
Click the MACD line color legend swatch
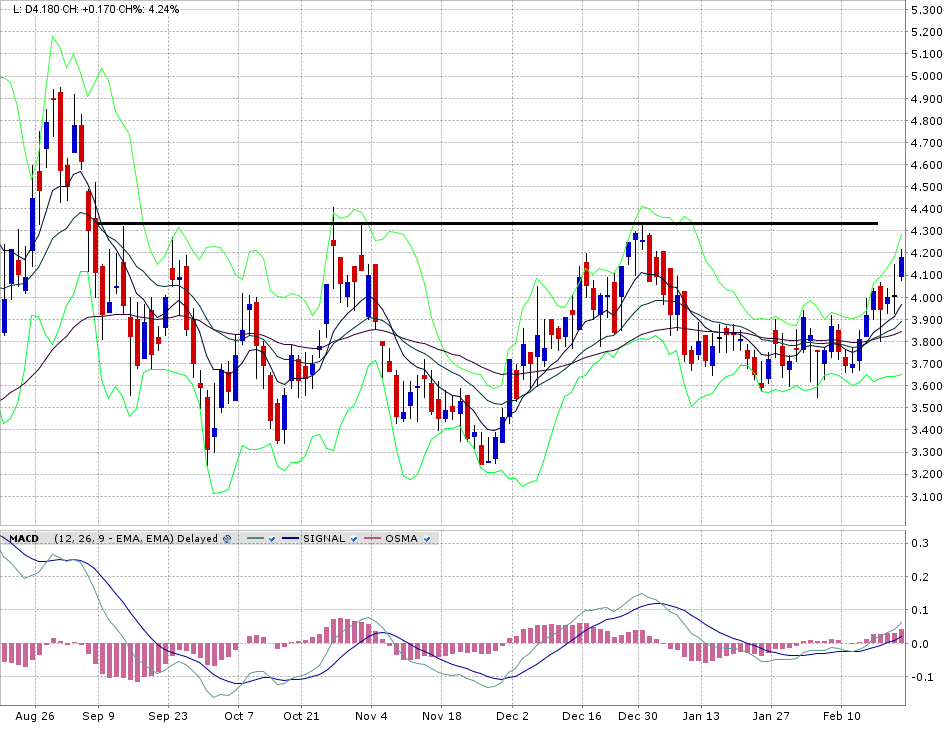coord(254,539)
